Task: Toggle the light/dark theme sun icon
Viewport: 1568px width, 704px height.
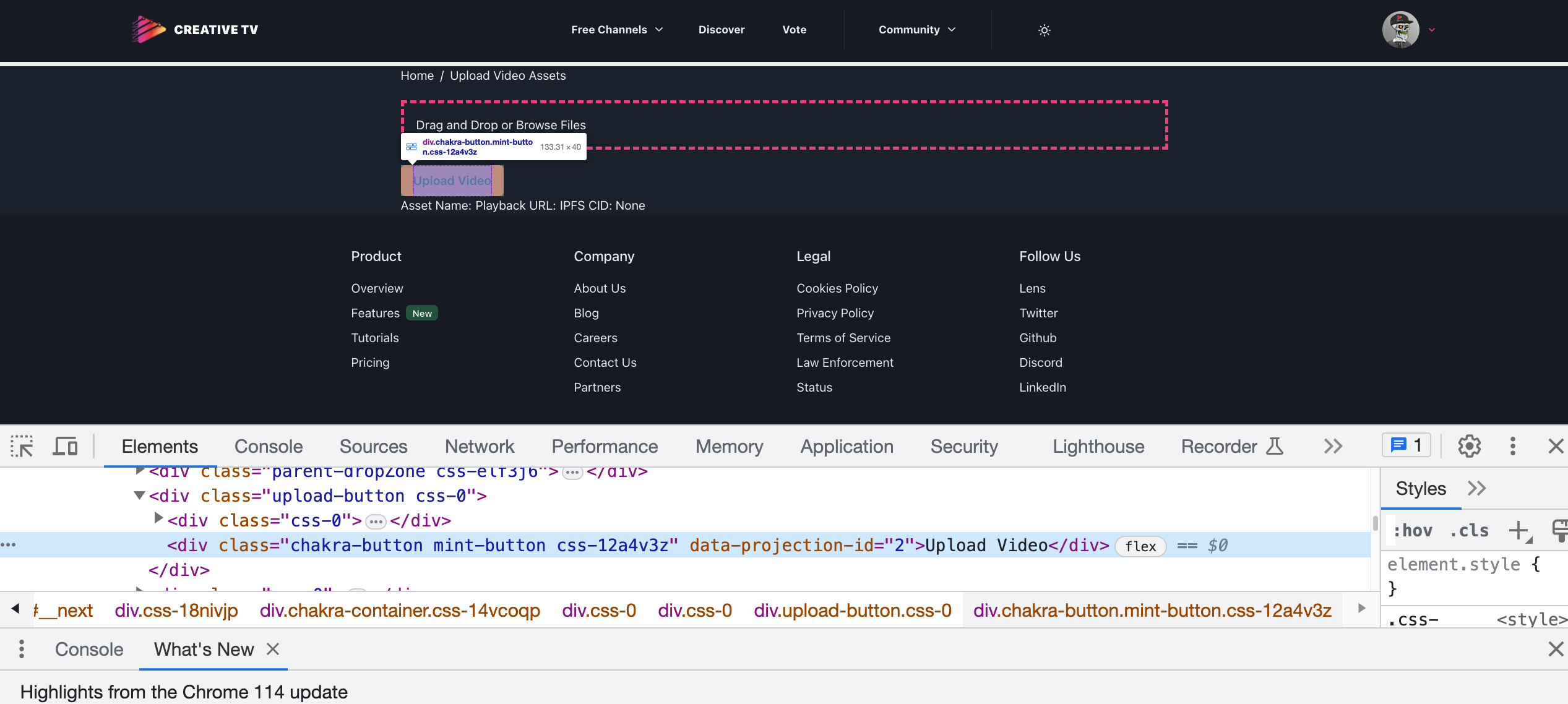Action: click(1044, 30)
